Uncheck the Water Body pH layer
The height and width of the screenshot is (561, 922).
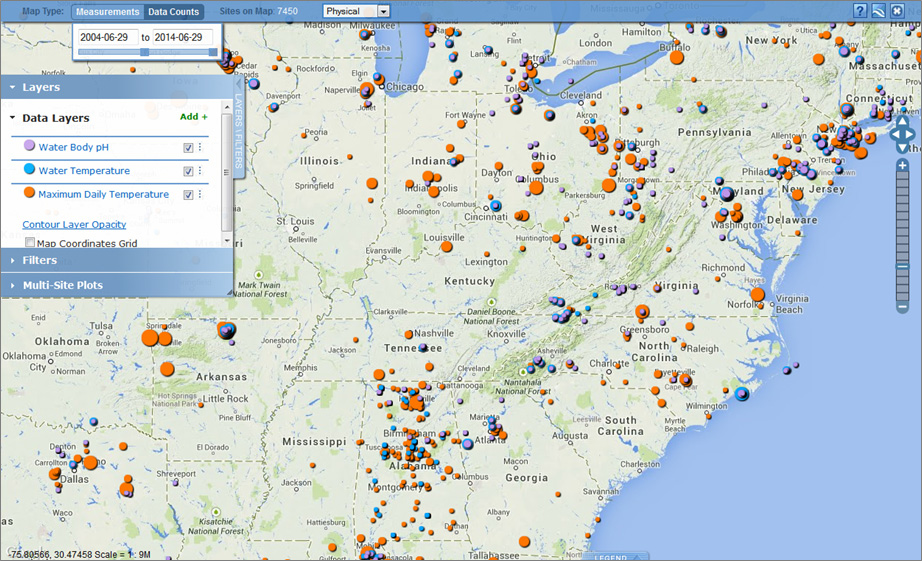click(188, 148)
